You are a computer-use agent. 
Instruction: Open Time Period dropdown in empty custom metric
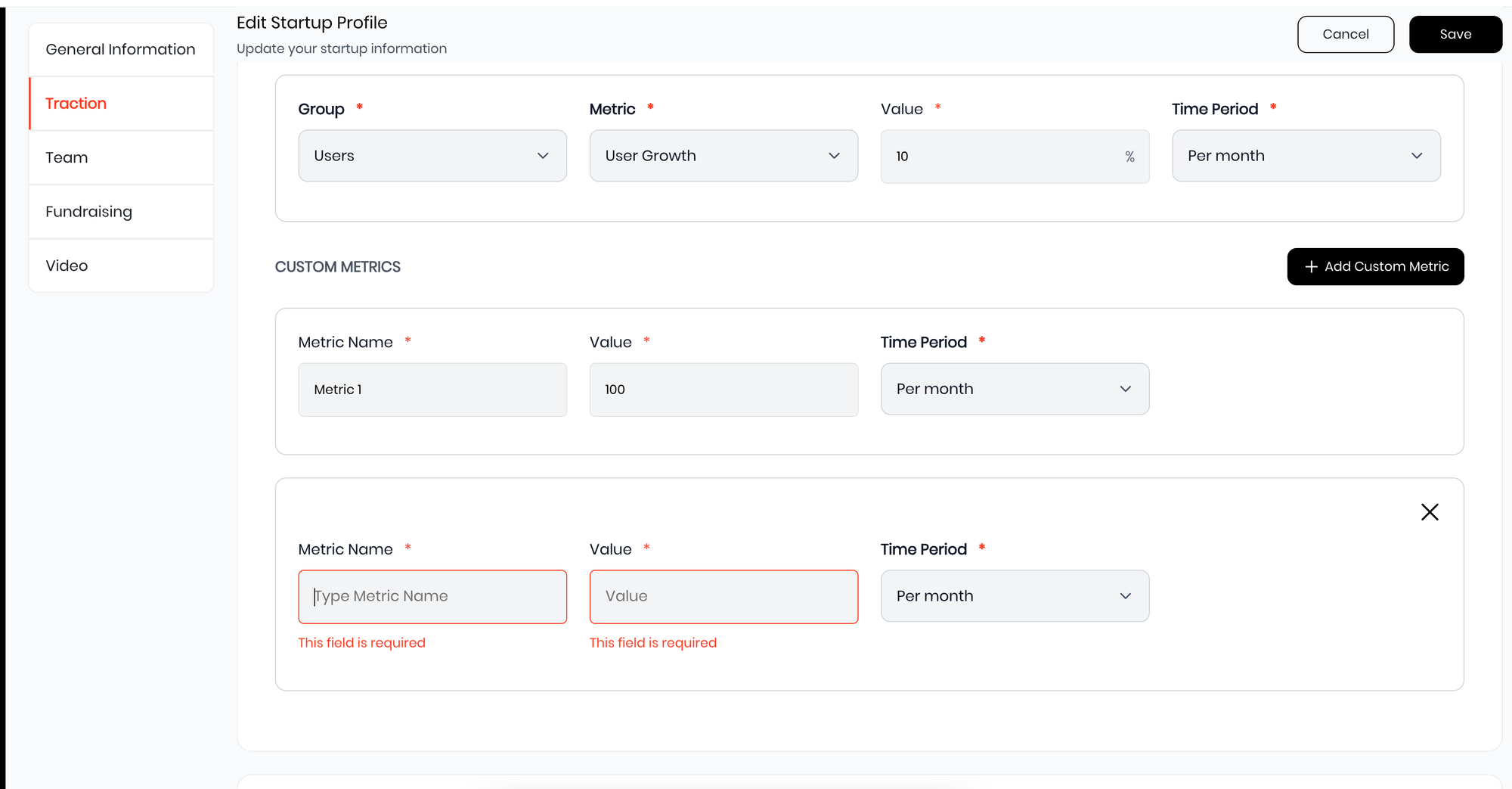click(1014, 596)
